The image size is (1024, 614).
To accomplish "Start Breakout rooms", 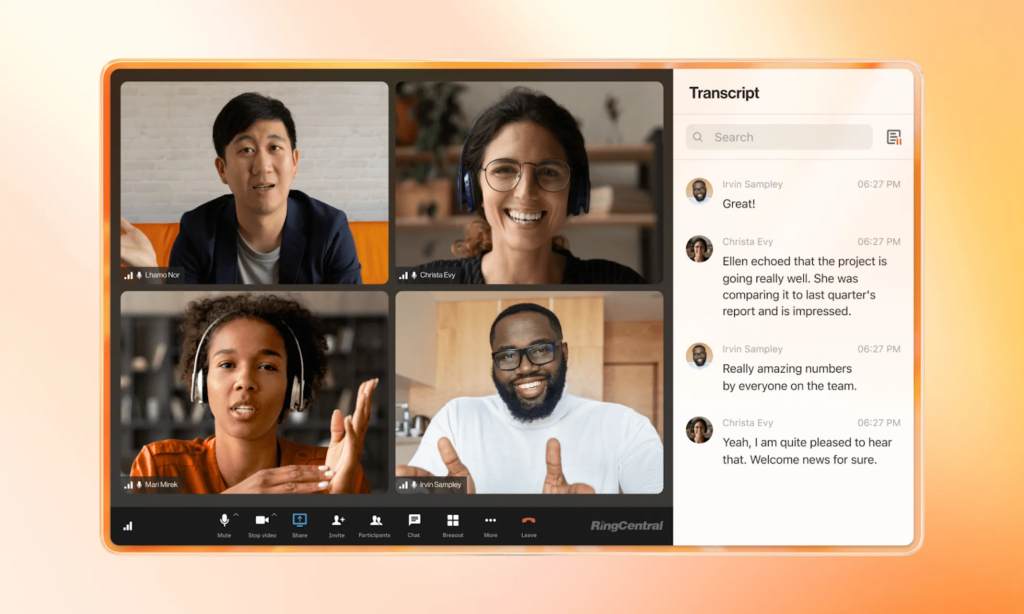I will [452, 520].
